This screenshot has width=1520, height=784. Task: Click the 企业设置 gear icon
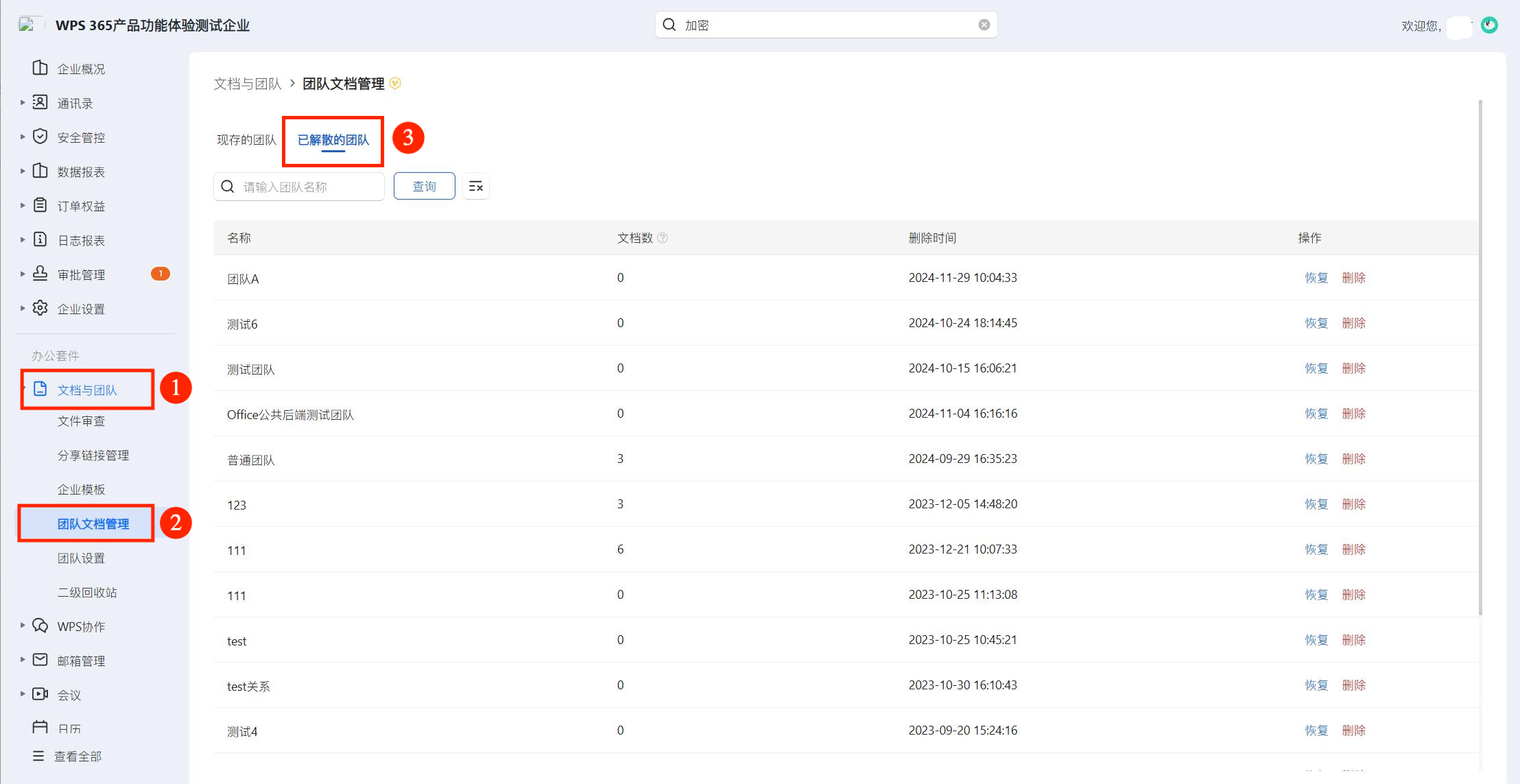[x=40, y=308]
